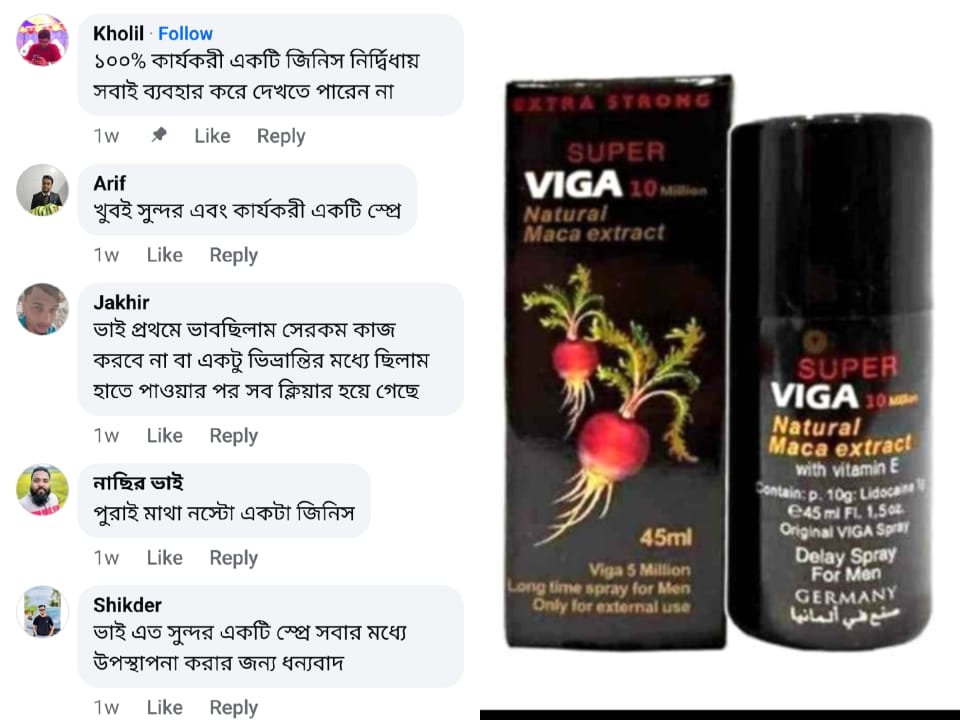
Task: Click the Super Viga spray product image
Action: 719,362
